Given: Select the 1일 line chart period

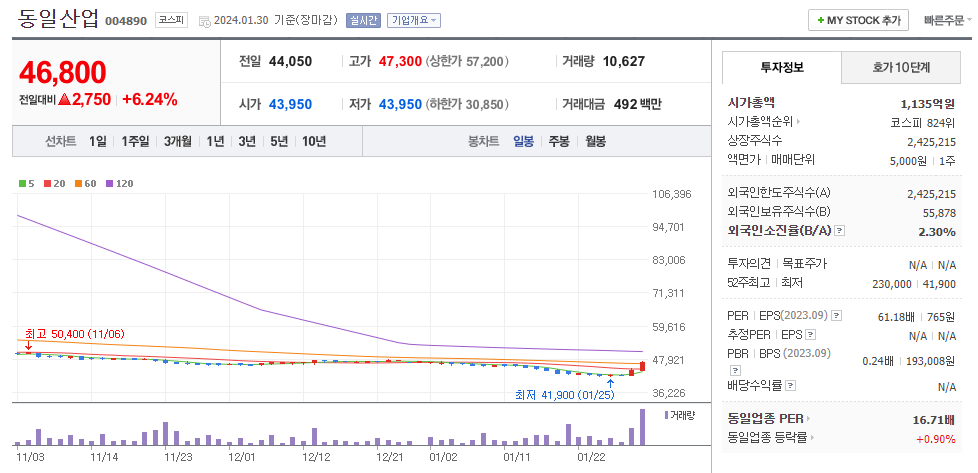Looking at the screenshot, I should 97,141.
